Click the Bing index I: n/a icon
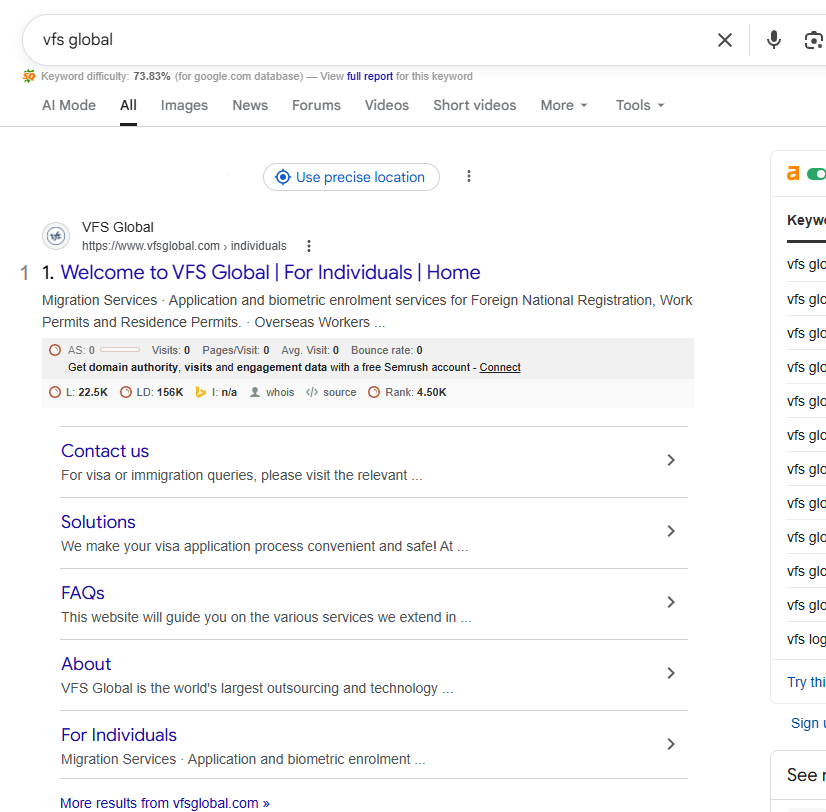The image size is (826, 812). click(201, 392)
